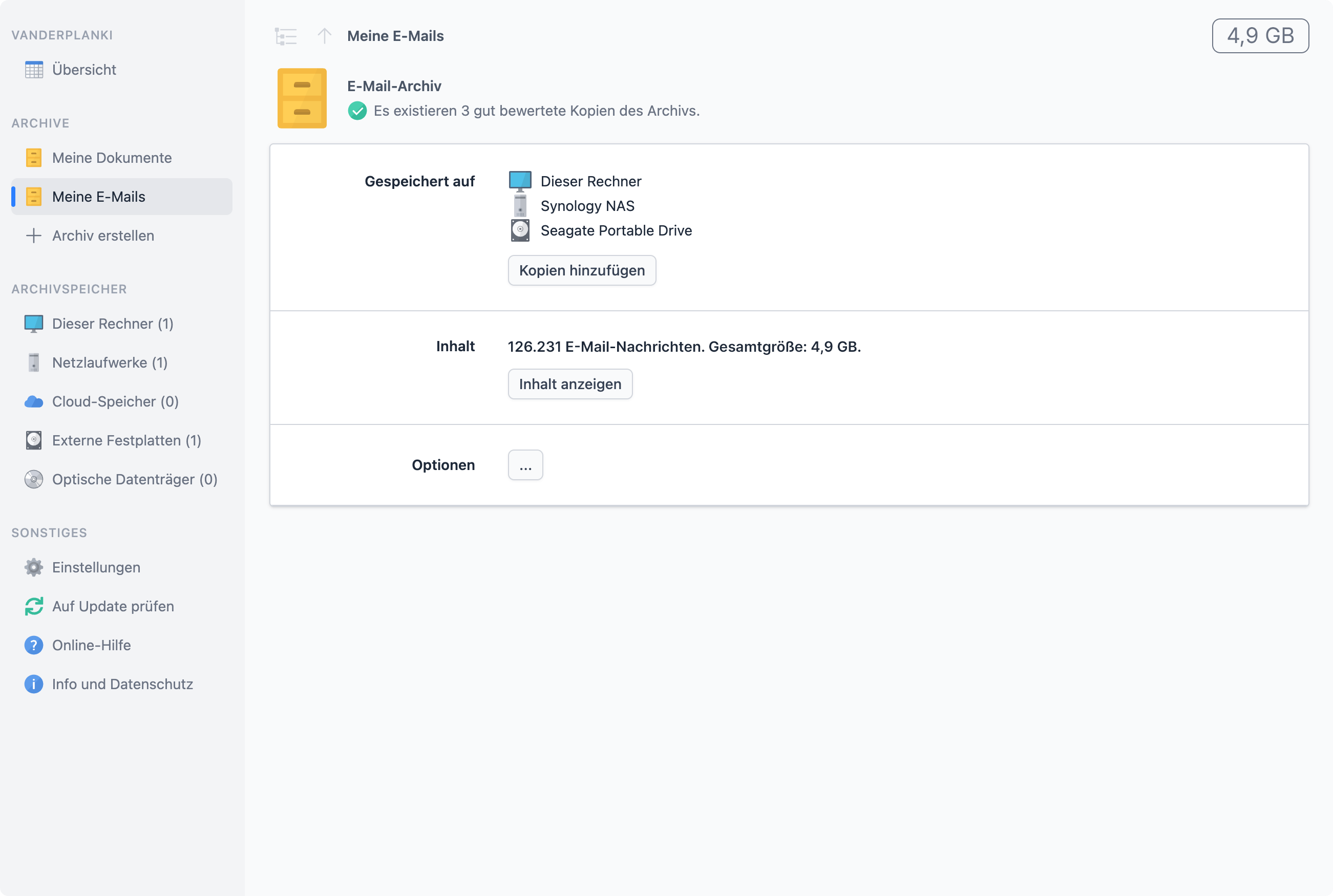Image resolution: width=1333 pixels, height=896 pixels.
Task: Click Kopien hinzufügen button
Action: pos(582,270)
